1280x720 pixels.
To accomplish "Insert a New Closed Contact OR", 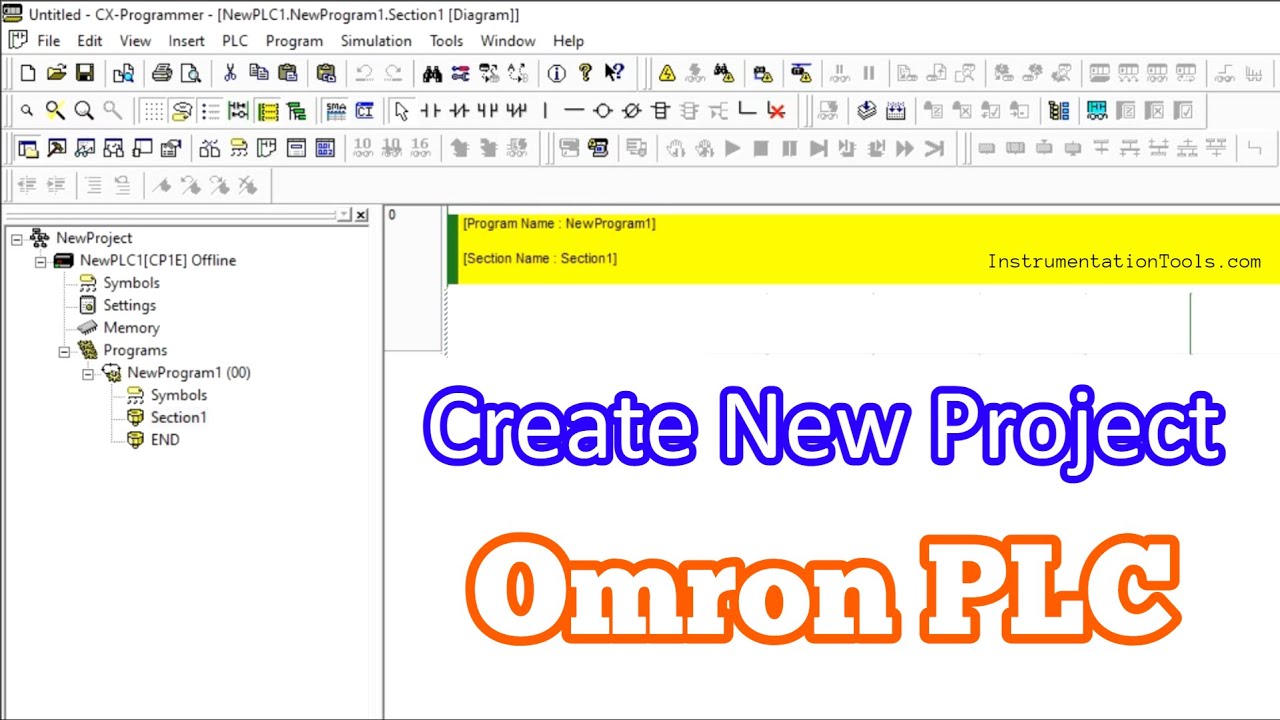I will [516, 111].
